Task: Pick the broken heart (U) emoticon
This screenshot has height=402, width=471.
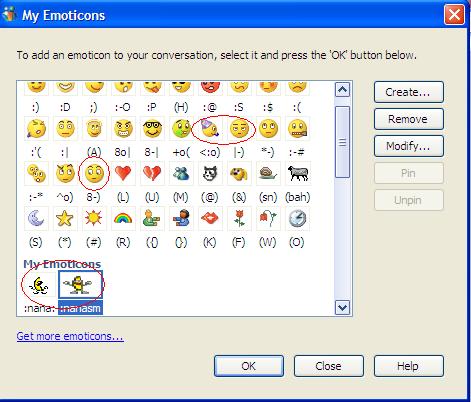Action: pyautogui.click(x=152, y=174)
